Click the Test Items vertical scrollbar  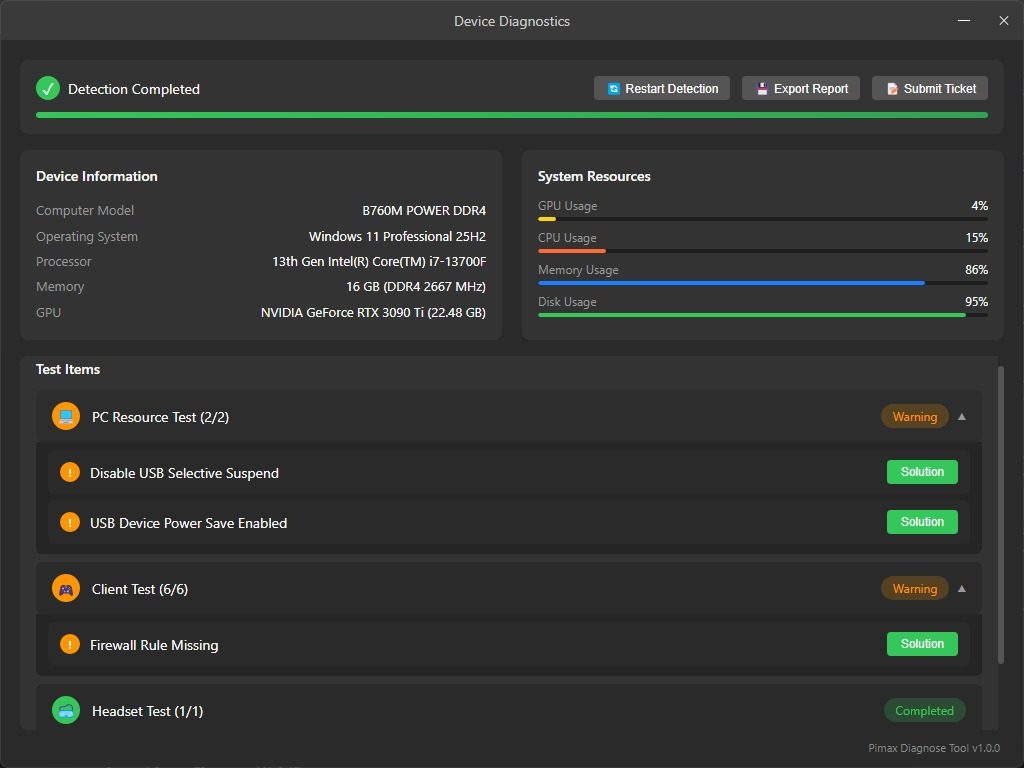pos(1000,515)
